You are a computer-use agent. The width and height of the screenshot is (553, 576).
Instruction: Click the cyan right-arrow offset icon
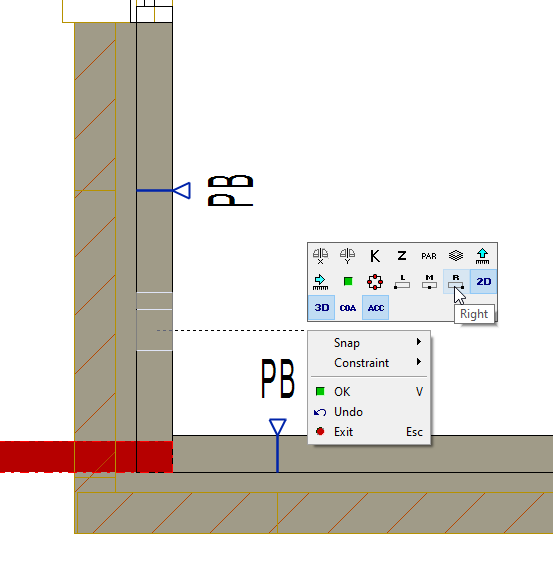[320, 282]
